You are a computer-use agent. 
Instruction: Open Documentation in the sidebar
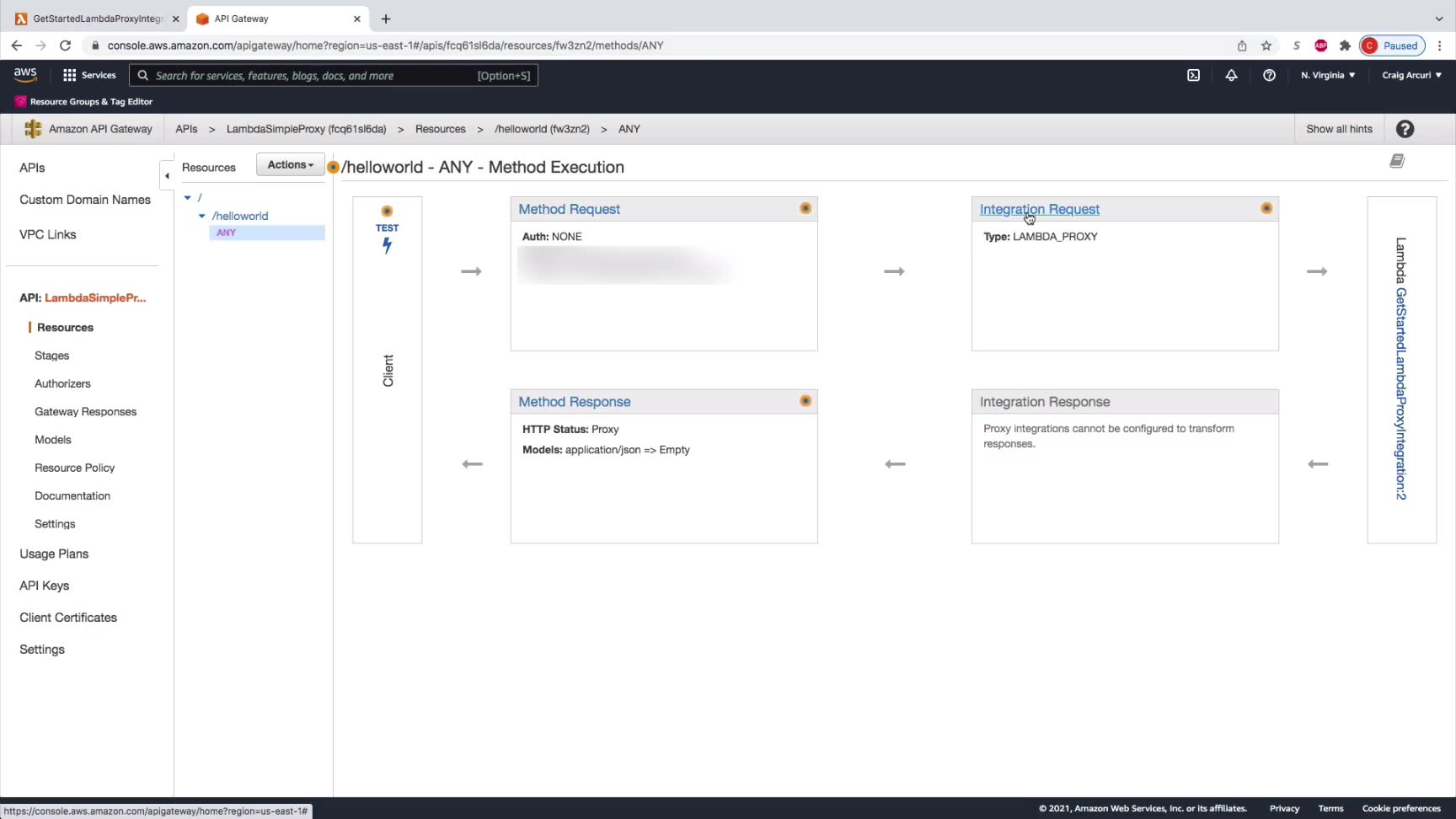(72, 495)
